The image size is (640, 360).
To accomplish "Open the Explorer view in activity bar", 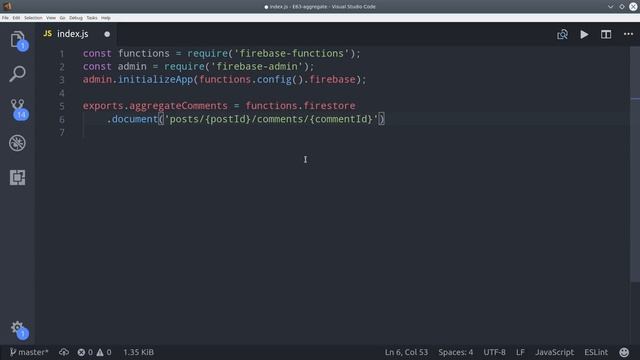I will coord(18,40).
